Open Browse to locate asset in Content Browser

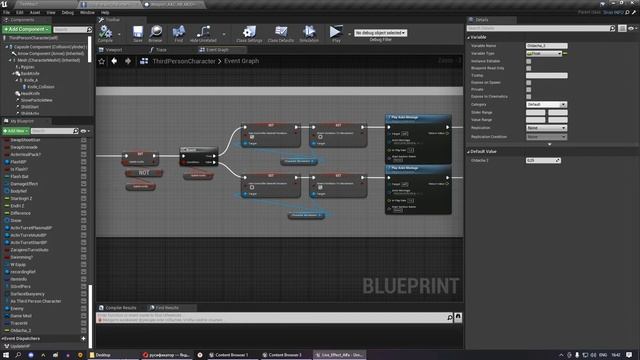(156, 32)
